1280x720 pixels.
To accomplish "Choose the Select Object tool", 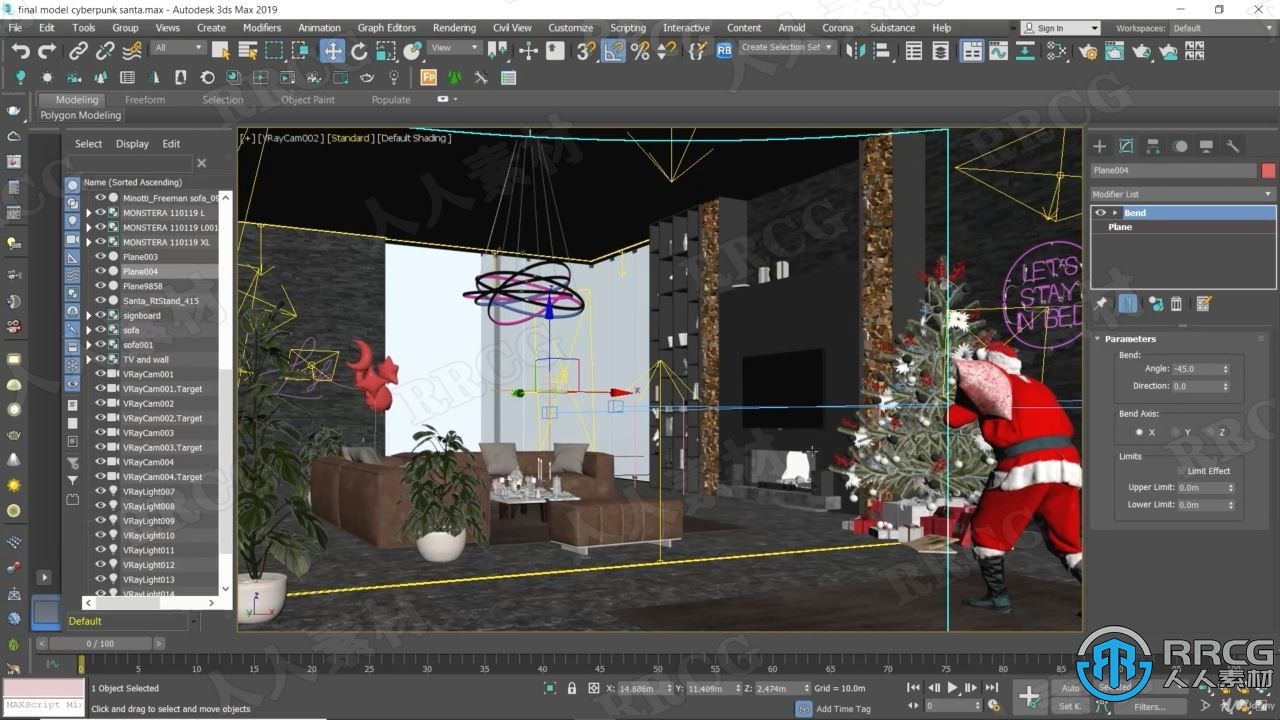I will [221, 50].
